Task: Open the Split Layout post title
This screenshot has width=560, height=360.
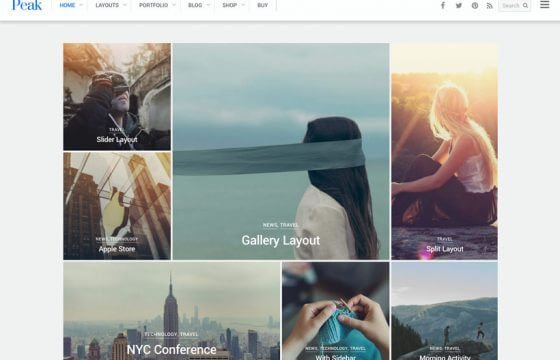Action: tap(445, 249)
